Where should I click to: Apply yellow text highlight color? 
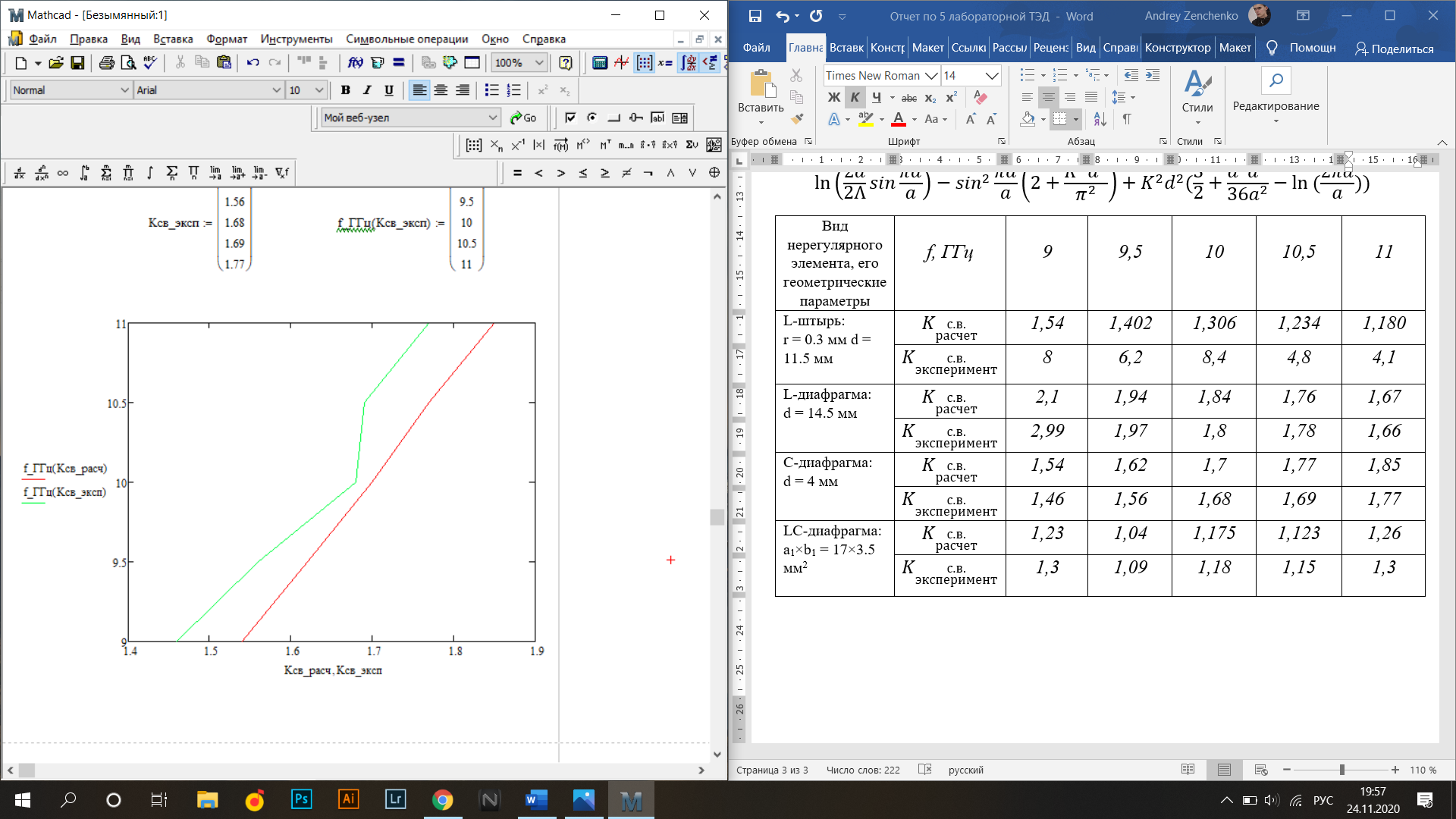[865, 119]
